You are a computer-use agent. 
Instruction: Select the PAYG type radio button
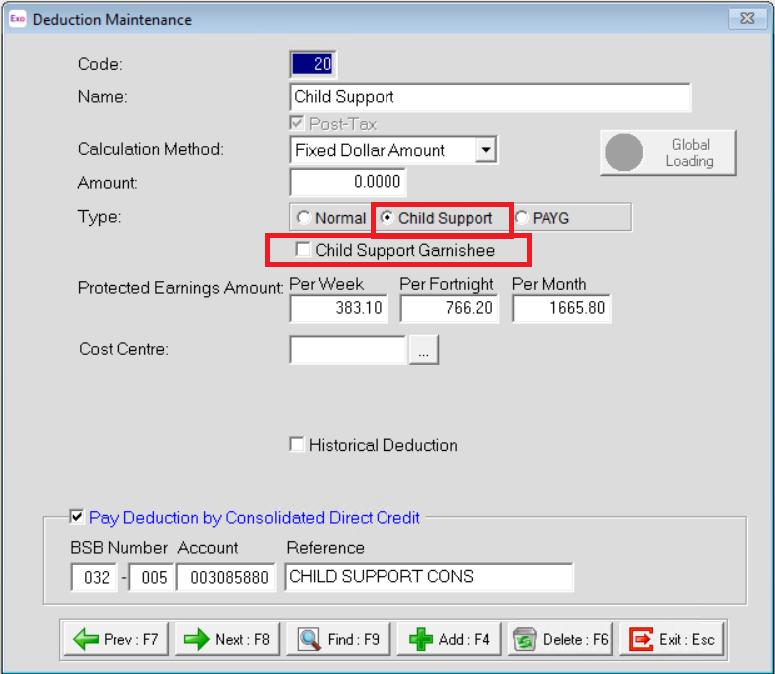tap(521, 217)
